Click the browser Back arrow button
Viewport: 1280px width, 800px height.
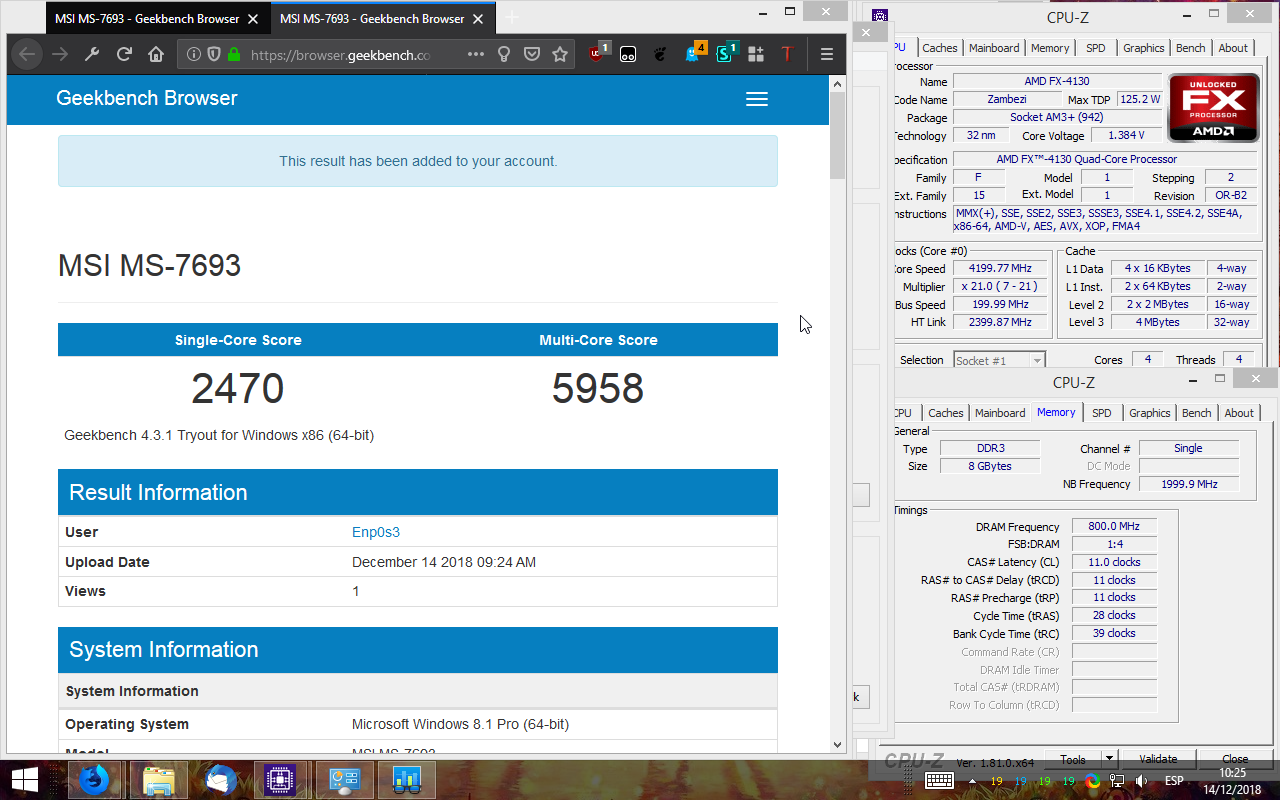(27, 54)
